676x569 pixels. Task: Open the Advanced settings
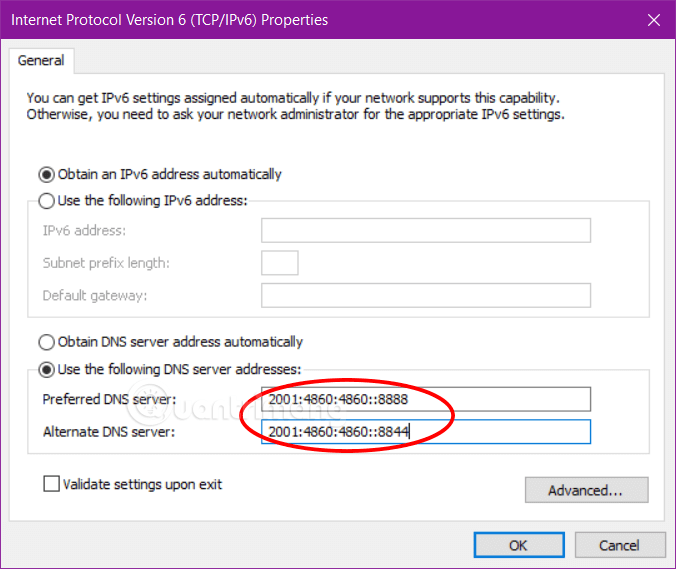(586, 490)
